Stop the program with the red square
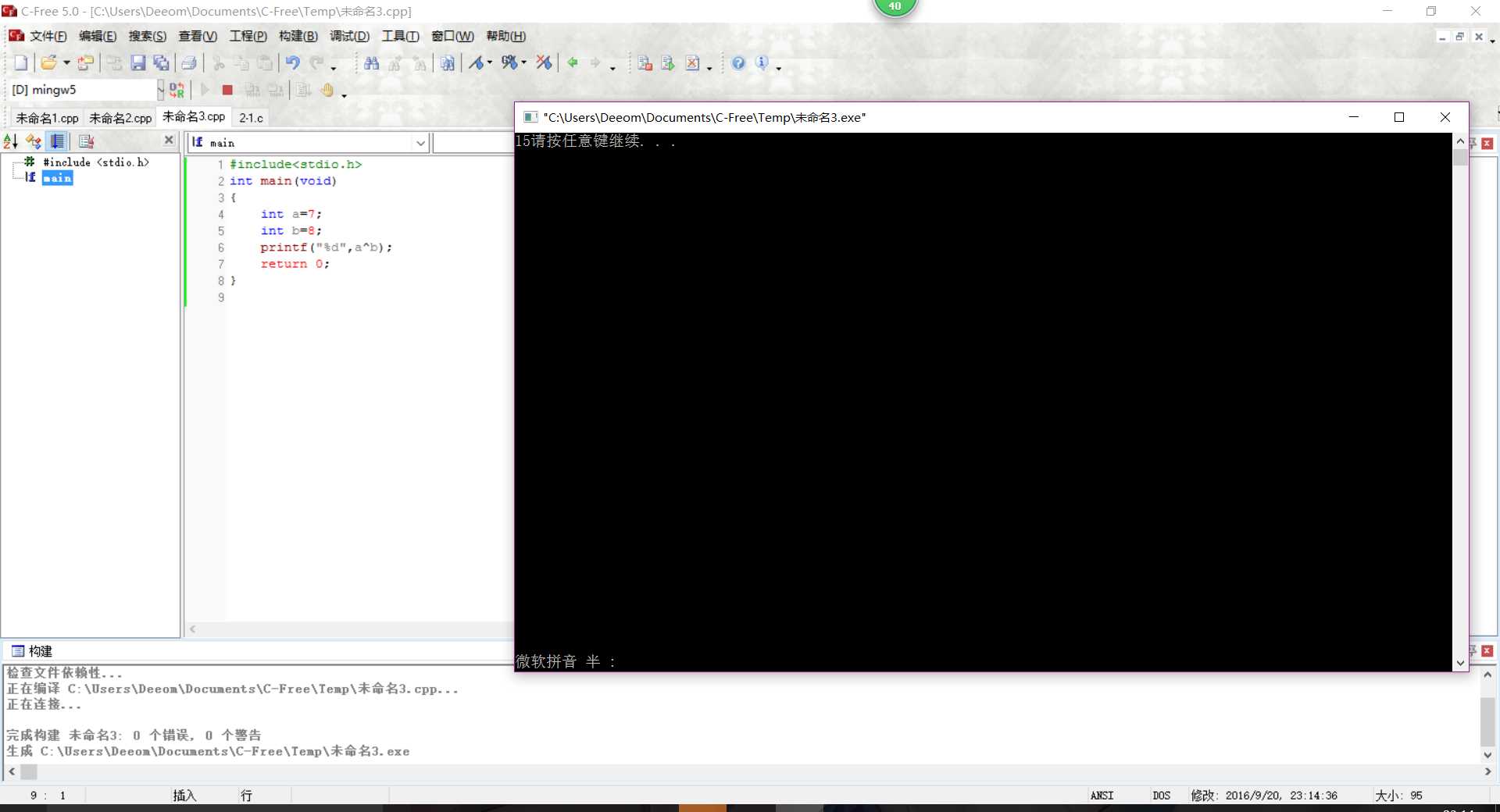This screenshot has width=1500, height=812. coord(227,91)
